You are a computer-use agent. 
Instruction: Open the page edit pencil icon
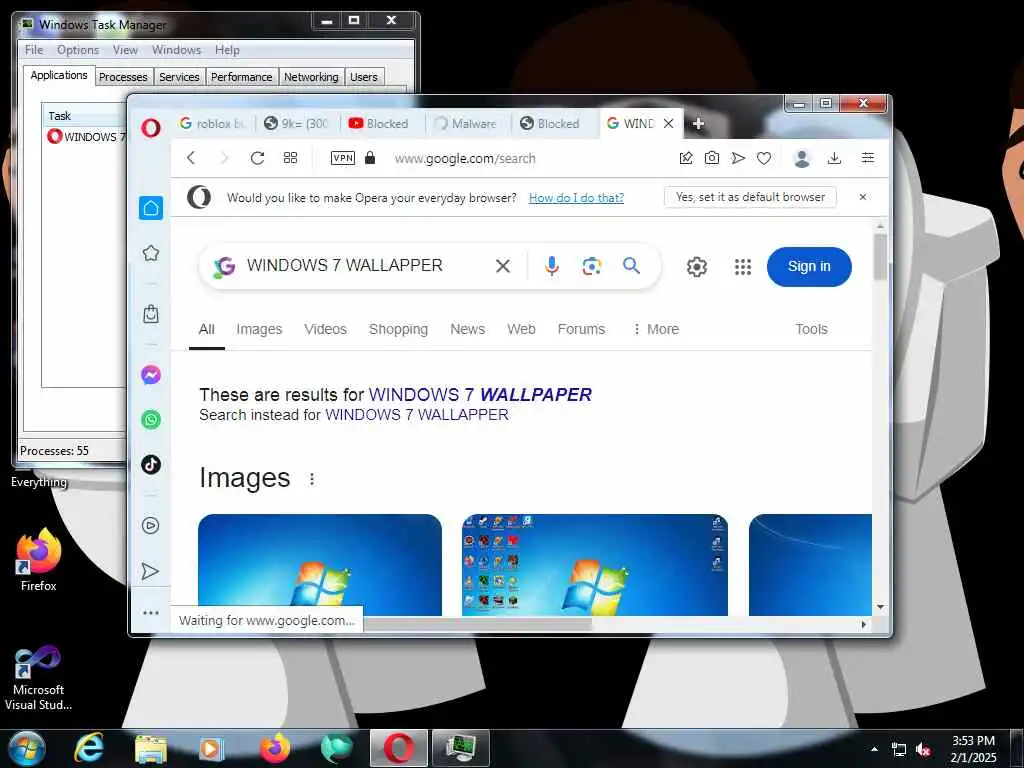[x=686, y=158]
